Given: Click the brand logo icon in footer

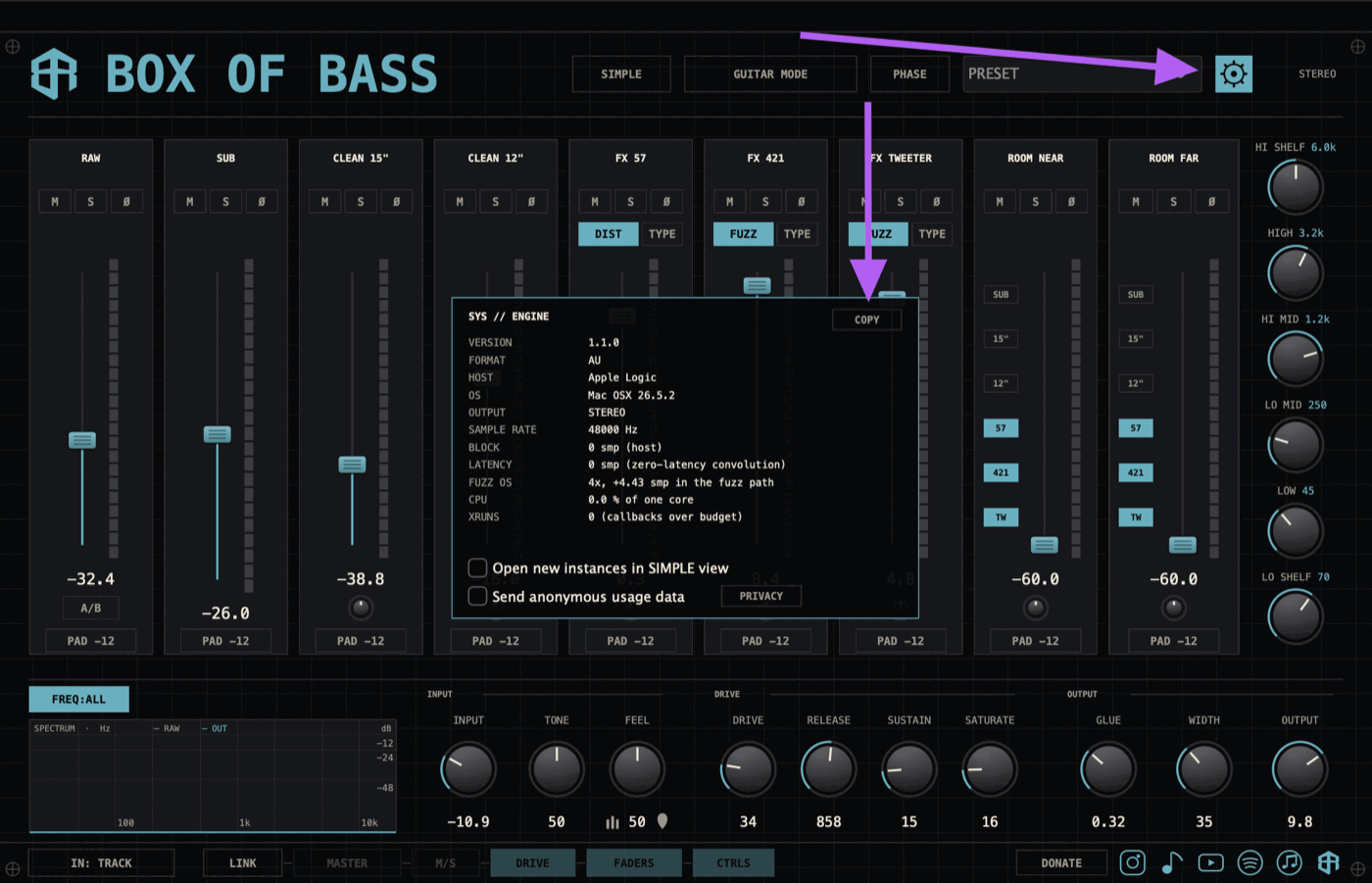Looking at the screenshot, I should pos(1329,862).
